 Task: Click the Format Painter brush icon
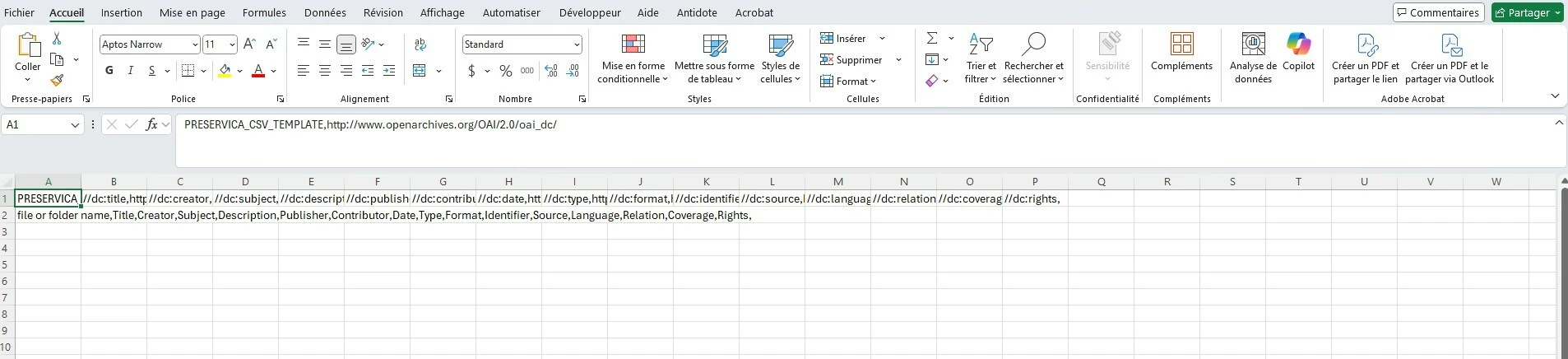click(57, 80)
